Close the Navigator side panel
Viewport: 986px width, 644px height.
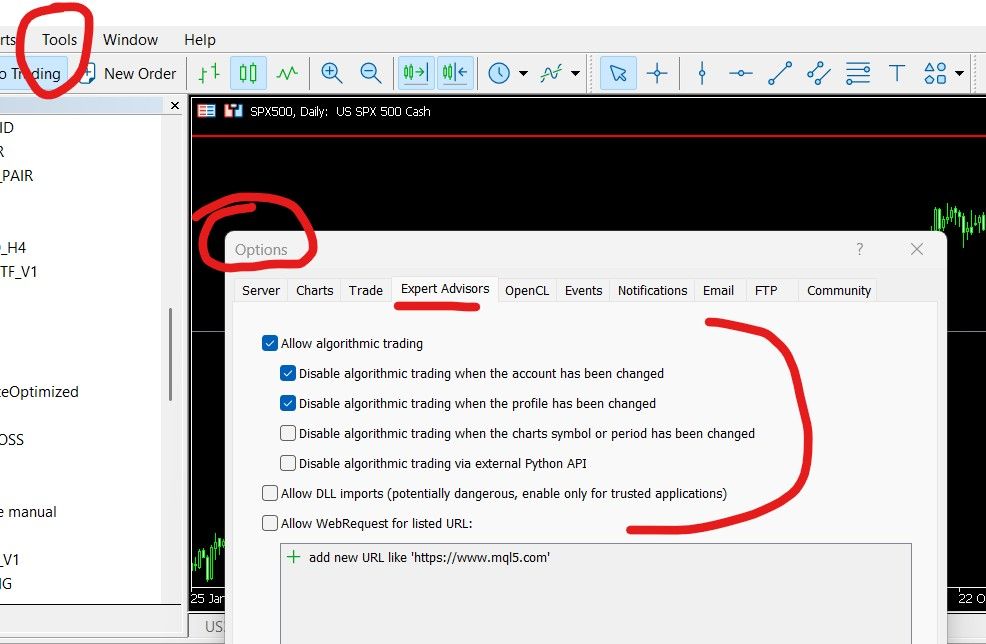pyautogui.click(x=175, y=106)
